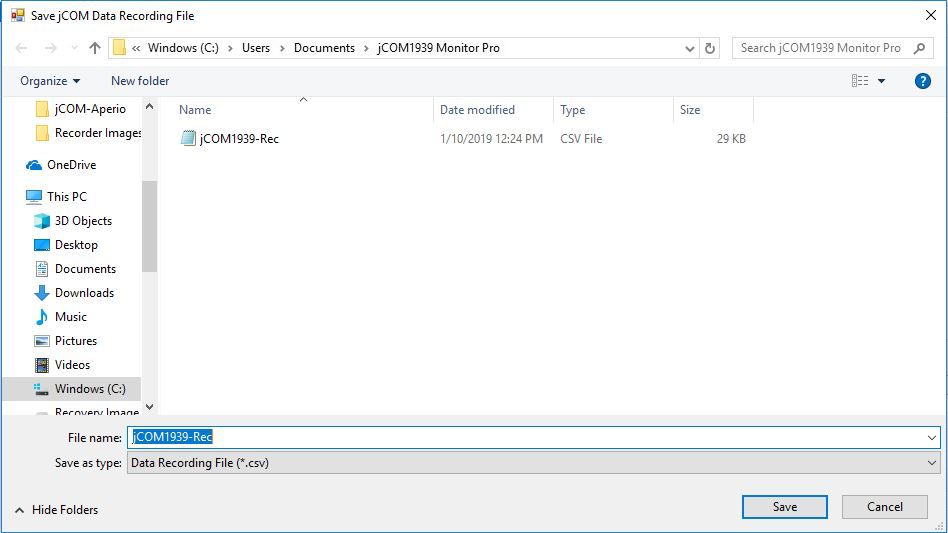Viewport: 948px width, 533px height.
Task: Click the Up one level arrow icon
Action: 95,48
